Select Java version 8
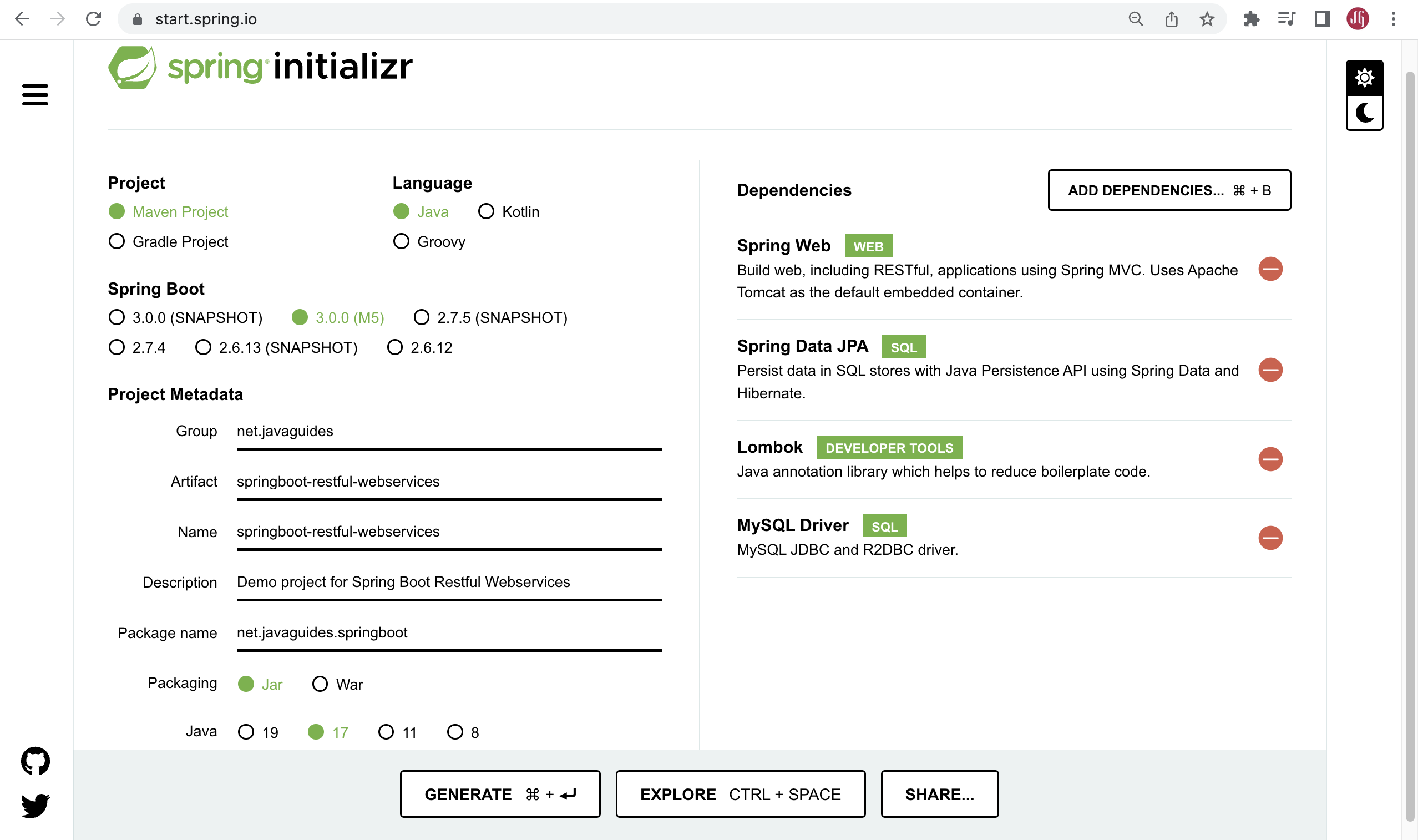 [463, 732]
